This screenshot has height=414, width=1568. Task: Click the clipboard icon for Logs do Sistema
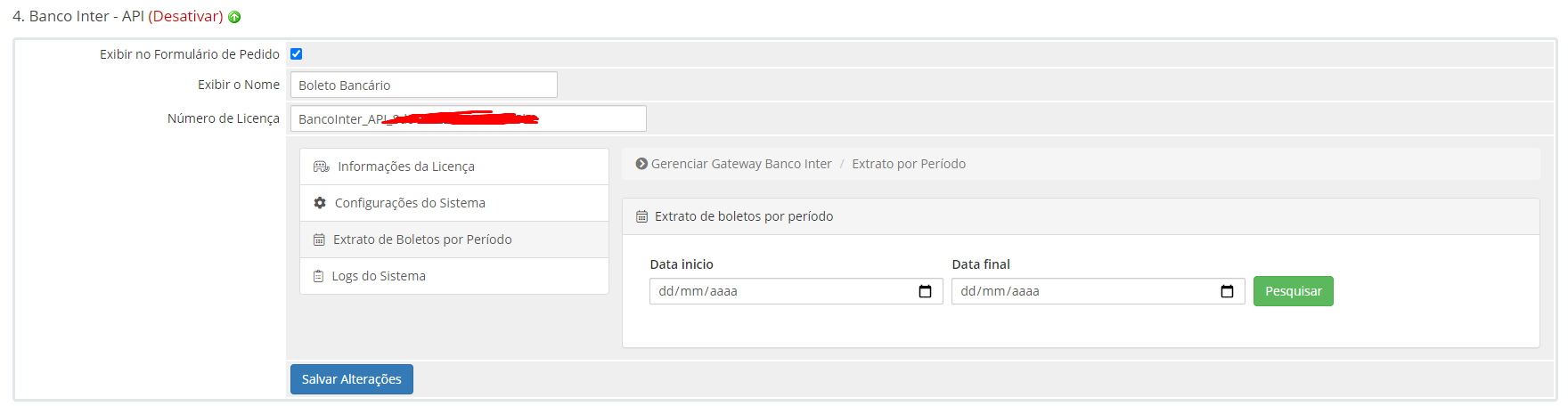click(318, 276)
